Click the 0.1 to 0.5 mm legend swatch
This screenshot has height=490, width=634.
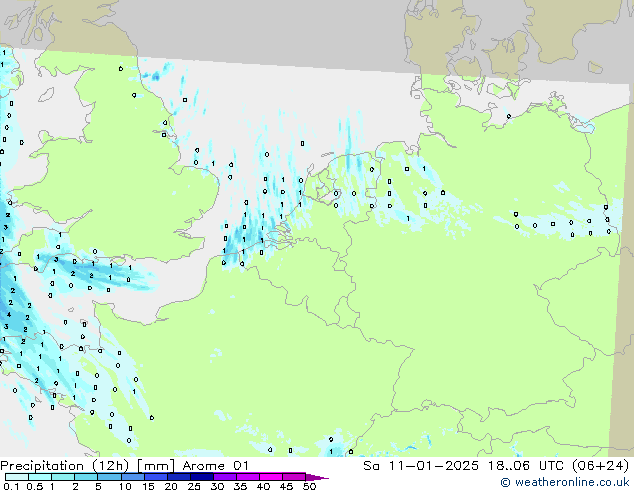[x=17, y=477]
